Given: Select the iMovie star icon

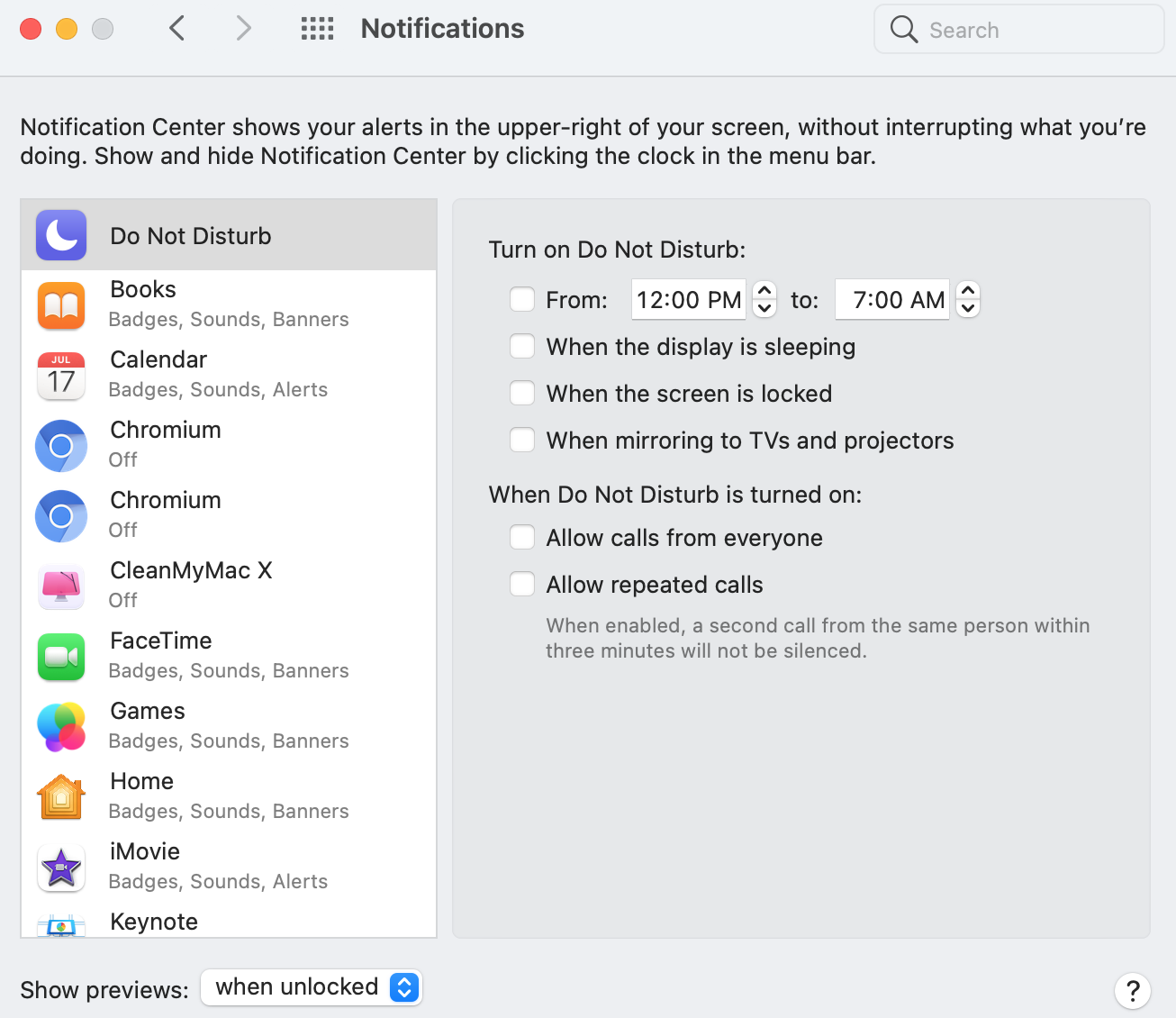Looking at the screenshot, I should pyautogui.click(x=61, y=868).
